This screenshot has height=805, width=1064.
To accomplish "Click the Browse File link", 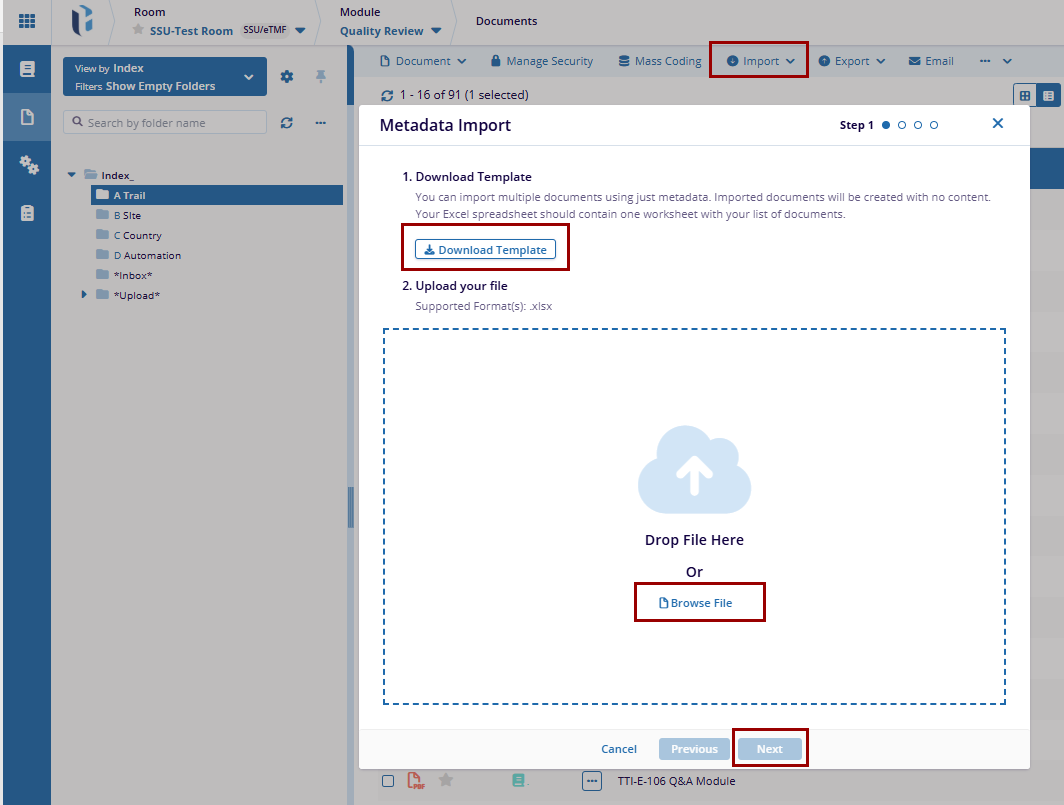I will (x=696, y=603).
